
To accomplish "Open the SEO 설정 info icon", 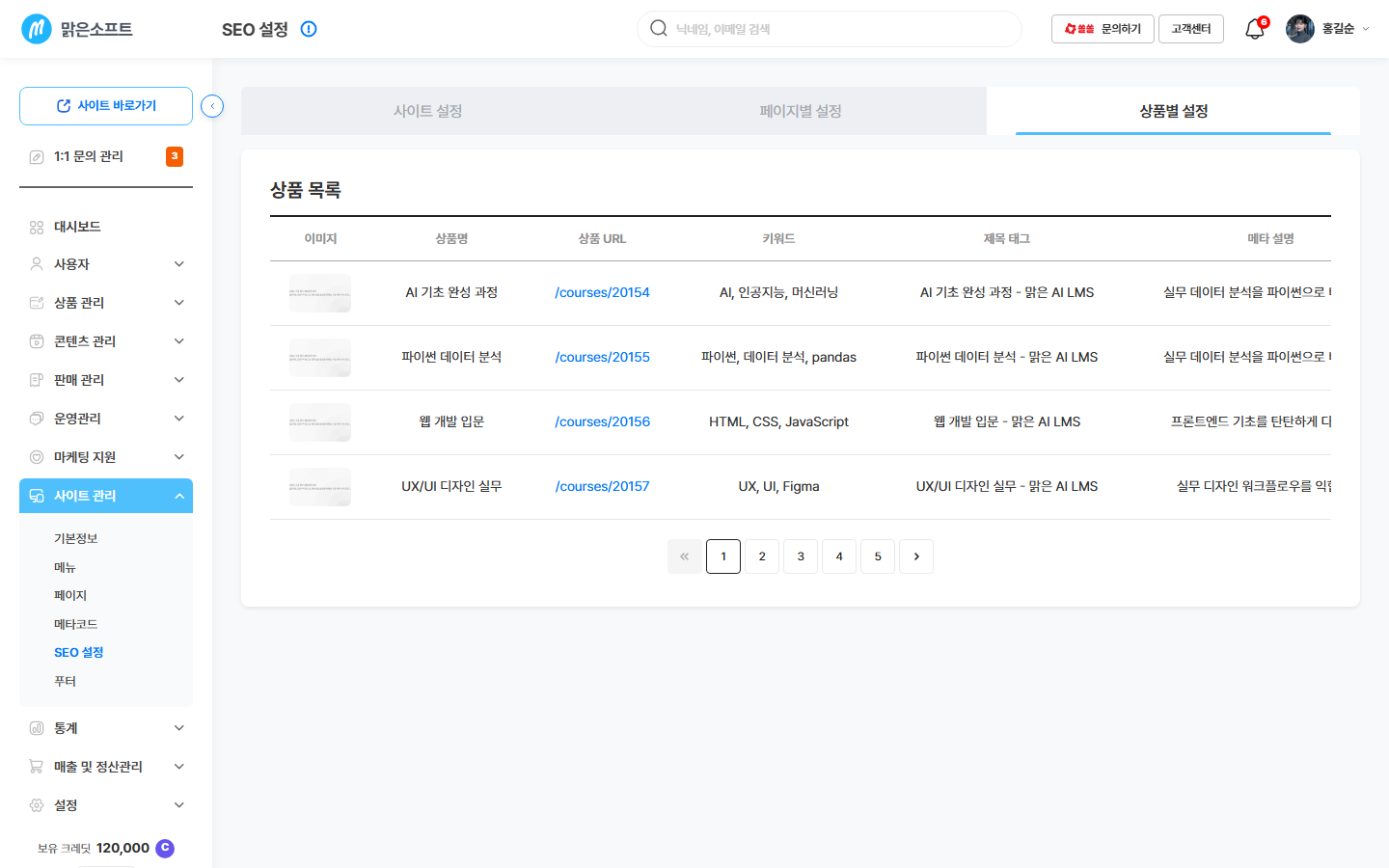I will coord(309,29).
